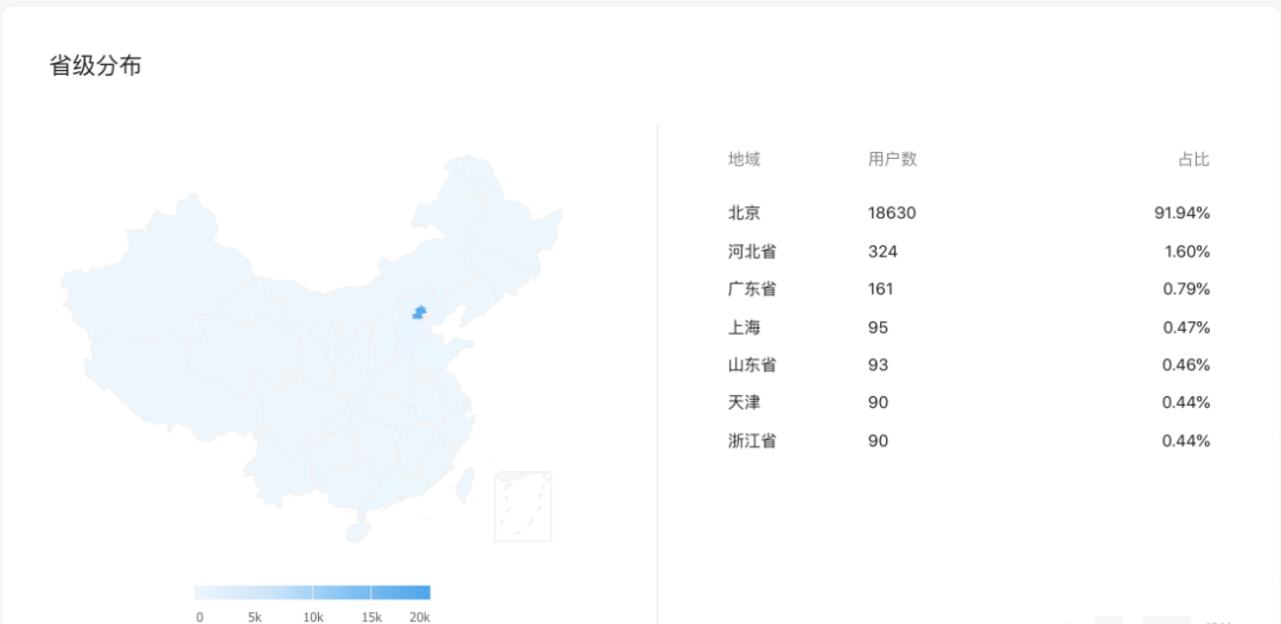Click the map legend color gradient bar
Image resolution: width=1281 pixels, height=624 pixels.
tap(313, 592)
